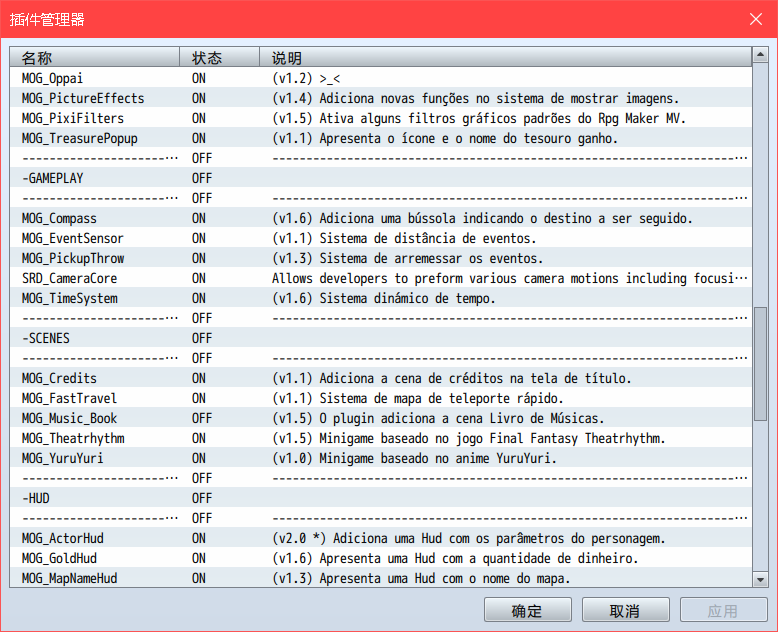Click description about 'bússola indicando o destino'
The height and width of the screenshot is (632, 778).
point(482,218)
